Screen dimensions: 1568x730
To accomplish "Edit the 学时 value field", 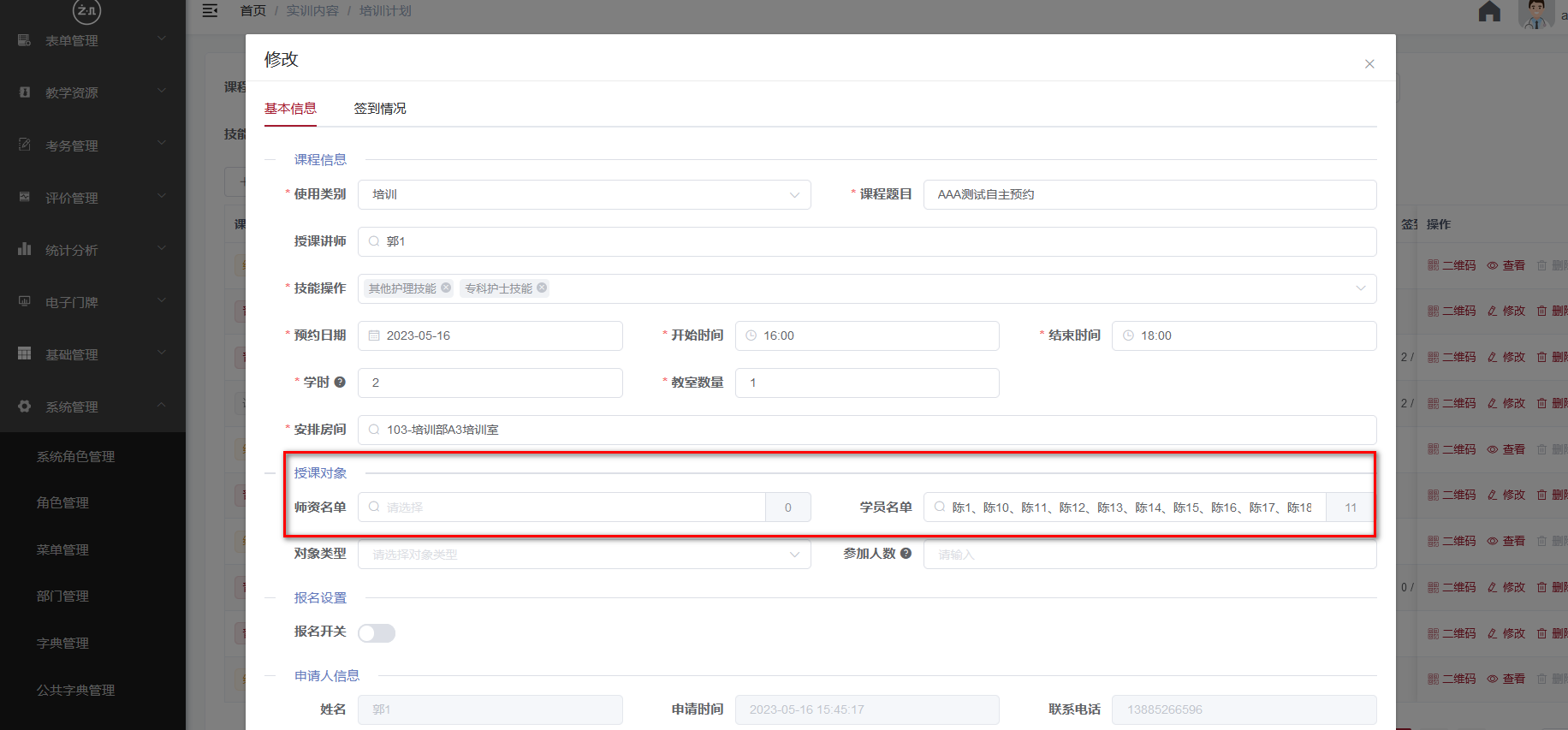I will click(x=490, y=383).
